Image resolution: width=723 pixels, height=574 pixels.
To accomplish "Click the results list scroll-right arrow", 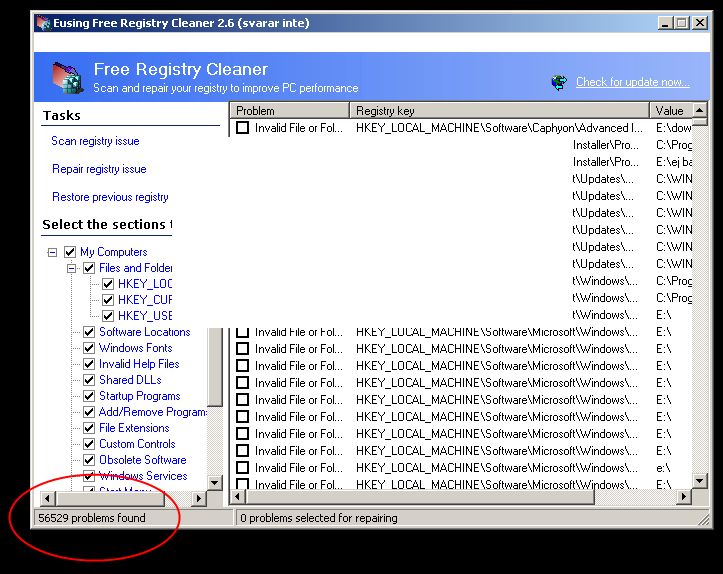I will pyautogui.click(x=684, y=497).
